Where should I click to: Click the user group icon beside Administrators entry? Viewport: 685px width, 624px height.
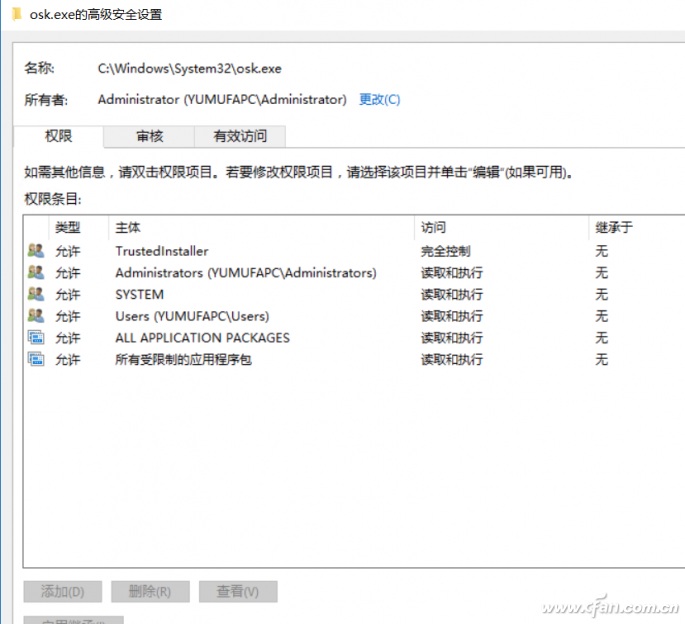36,272
